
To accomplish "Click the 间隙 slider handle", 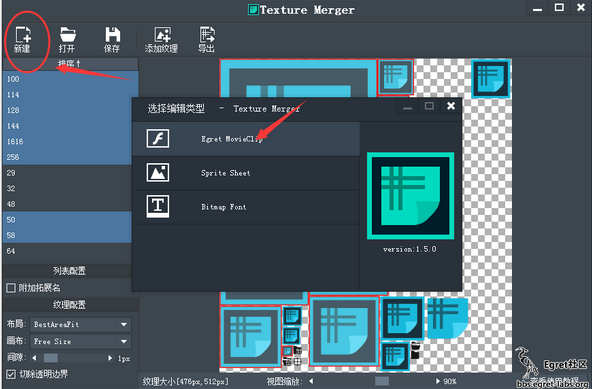I will click(x=51, y=358).
